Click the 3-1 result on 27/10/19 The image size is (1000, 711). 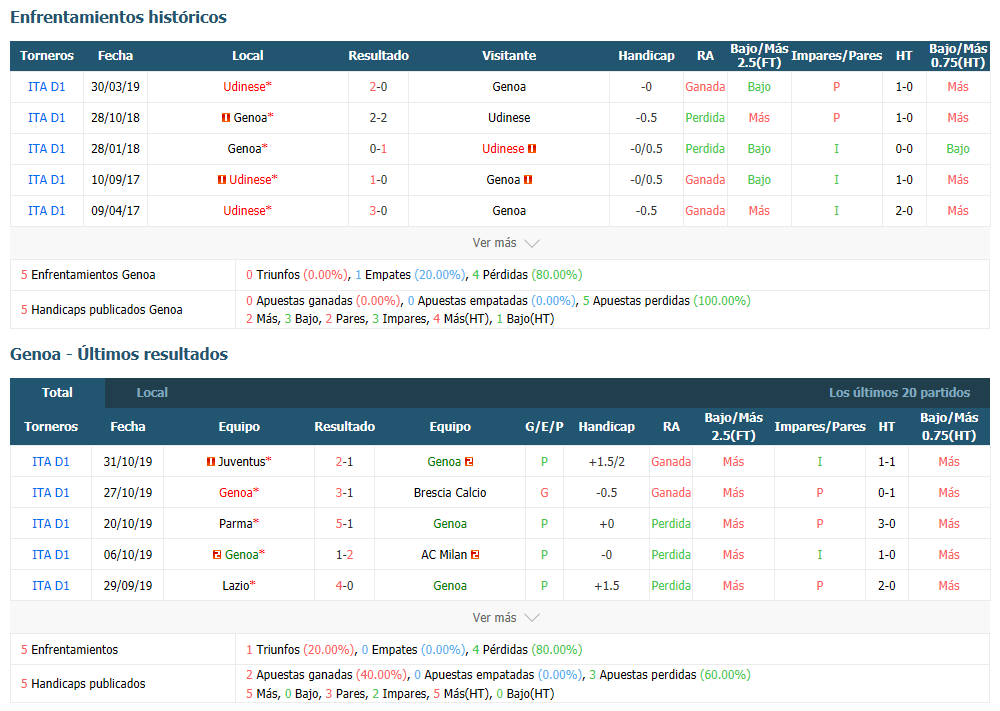click(344, 493)
